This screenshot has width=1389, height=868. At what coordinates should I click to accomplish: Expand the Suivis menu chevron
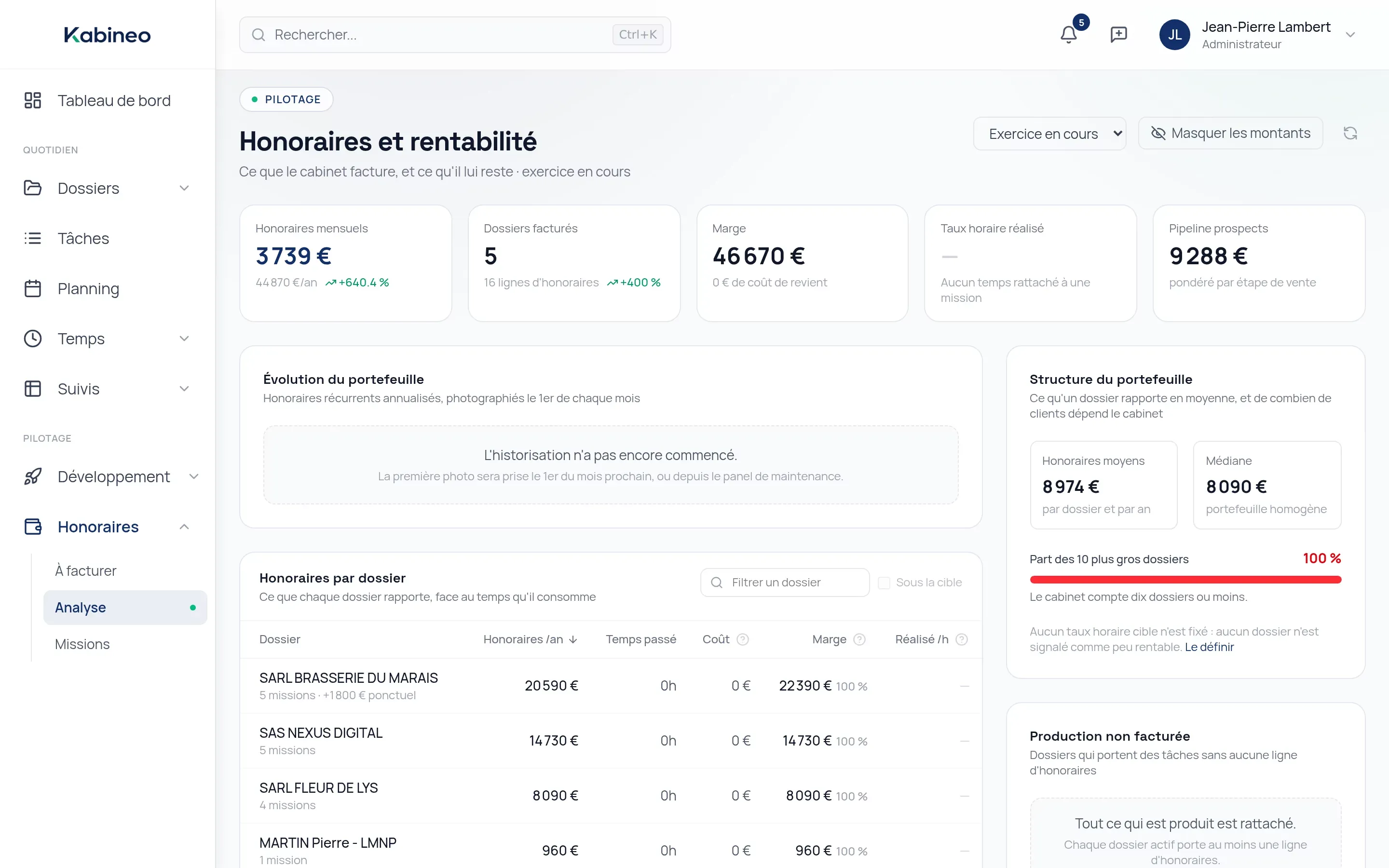pyautogui.click(x=184, y=389)
